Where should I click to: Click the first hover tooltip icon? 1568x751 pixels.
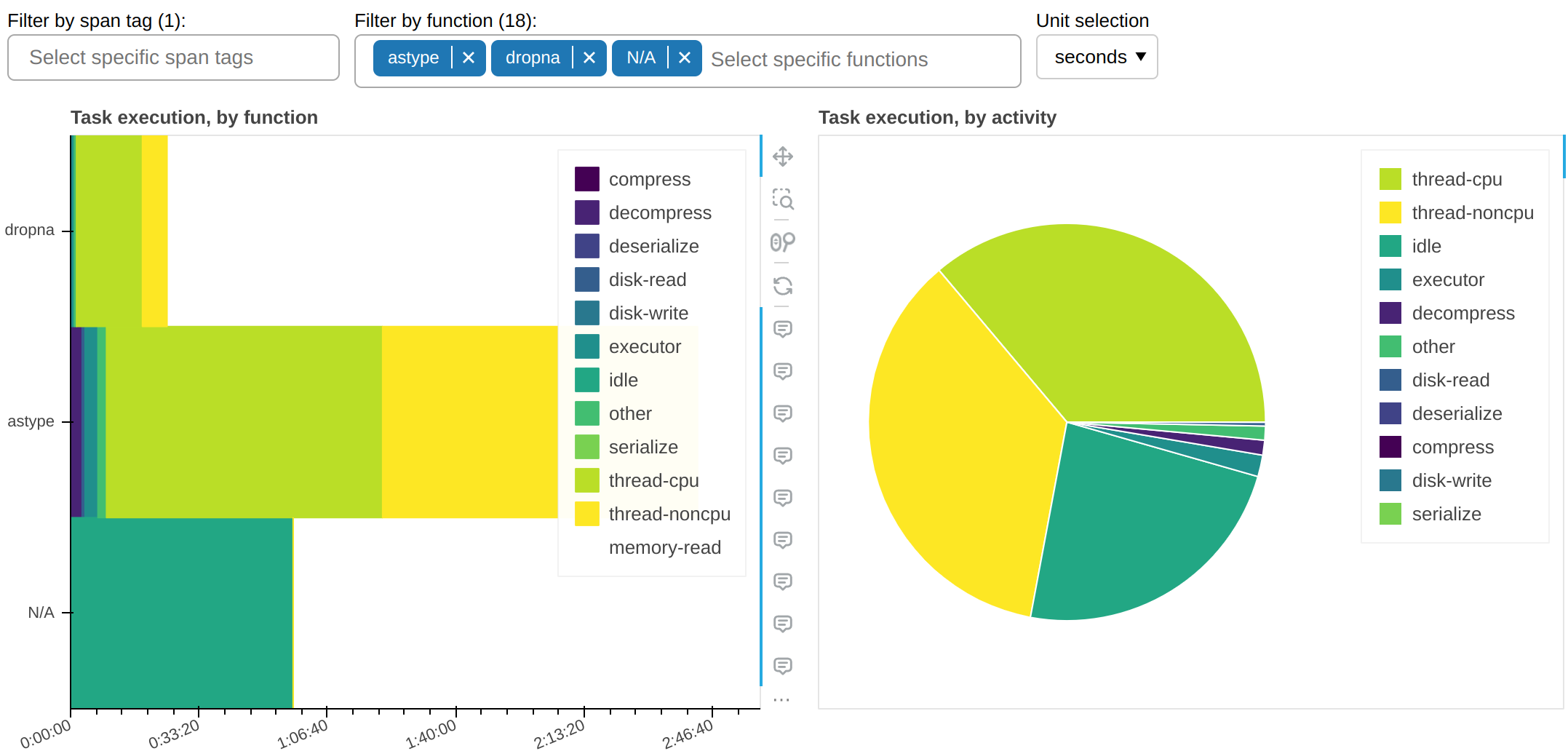(x=782, y=330)
